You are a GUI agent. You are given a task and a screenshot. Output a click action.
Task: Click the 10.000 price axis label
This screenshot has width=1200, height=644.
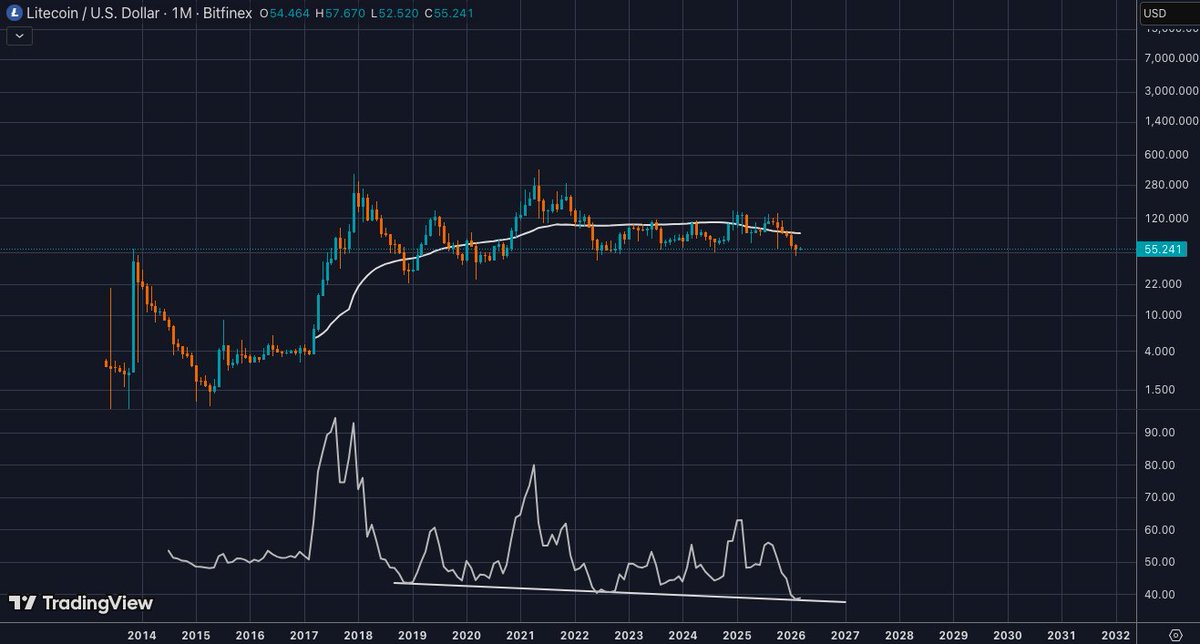pos(1164,315)
